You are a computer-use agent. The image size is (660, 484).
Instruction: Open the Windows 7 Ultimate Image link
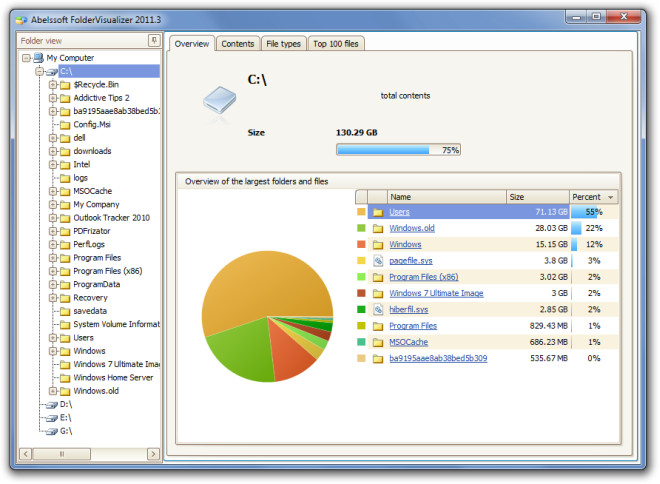point(436,293)
